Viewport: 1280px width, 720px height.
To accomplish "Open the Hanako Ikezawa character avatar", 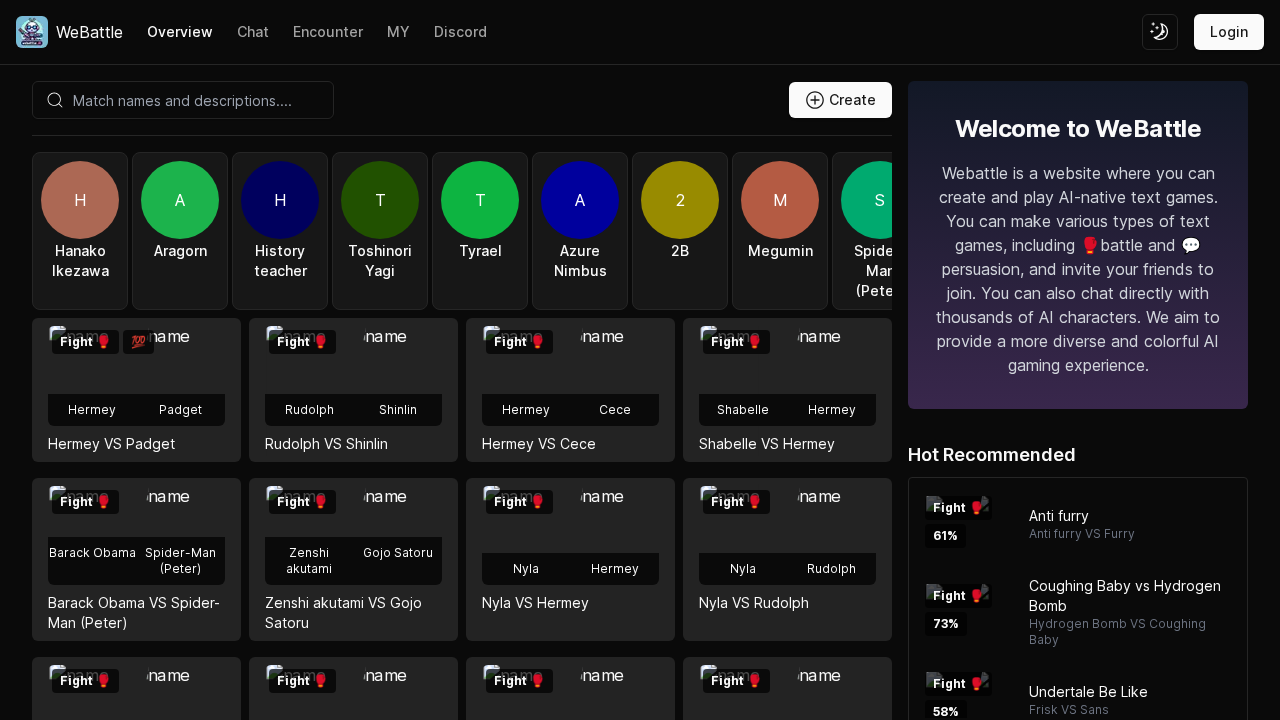I will click(80, 200).
